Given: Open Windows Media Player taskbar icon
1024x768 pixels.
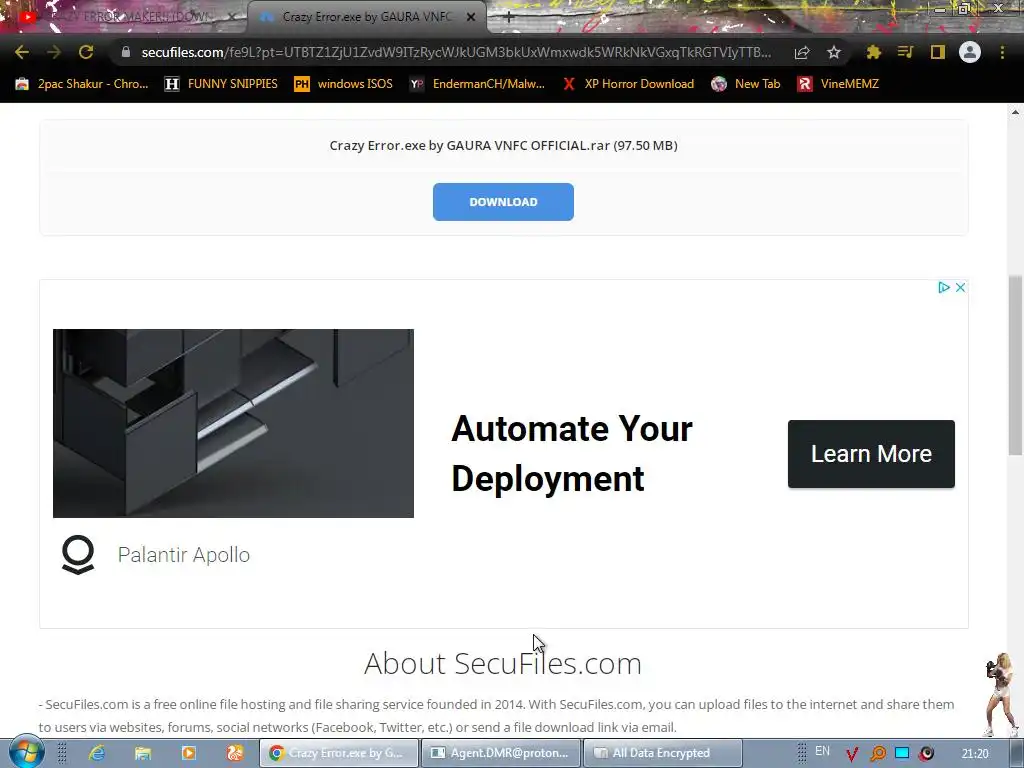Looking at the screenshot, I should click(x=189, y=753).
